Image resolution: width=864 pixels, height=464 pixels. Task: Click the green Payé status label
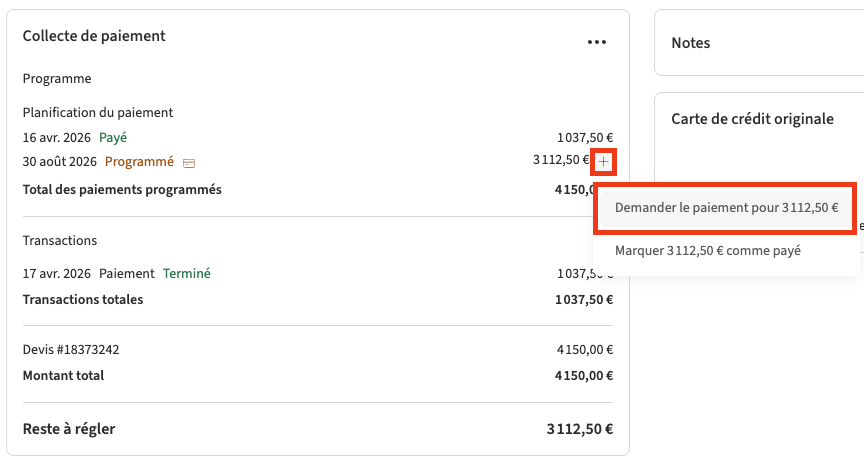coord(113,138)
